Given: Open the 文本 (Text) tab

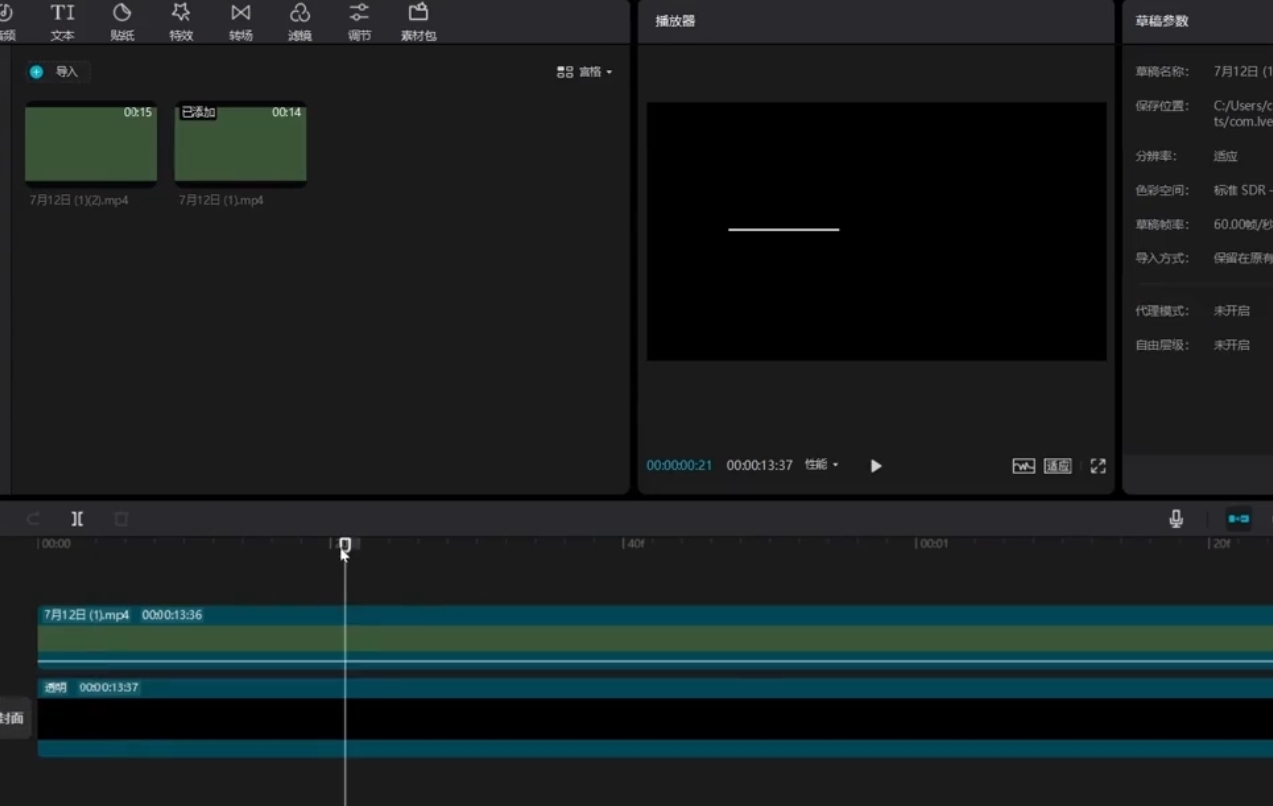Looking at the screenshot, I should click(x=62, y=22).
